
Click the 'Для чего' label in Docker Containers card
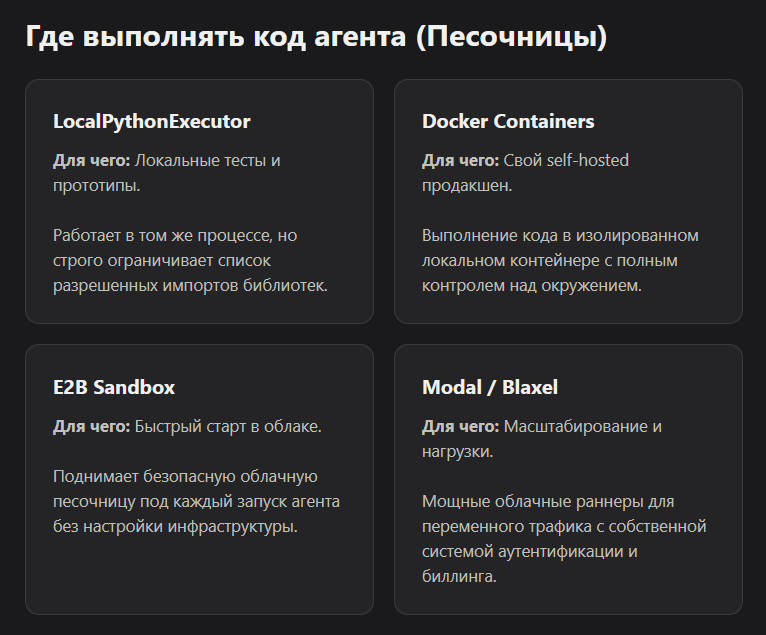pyautogui.click(x=460, y=160)
